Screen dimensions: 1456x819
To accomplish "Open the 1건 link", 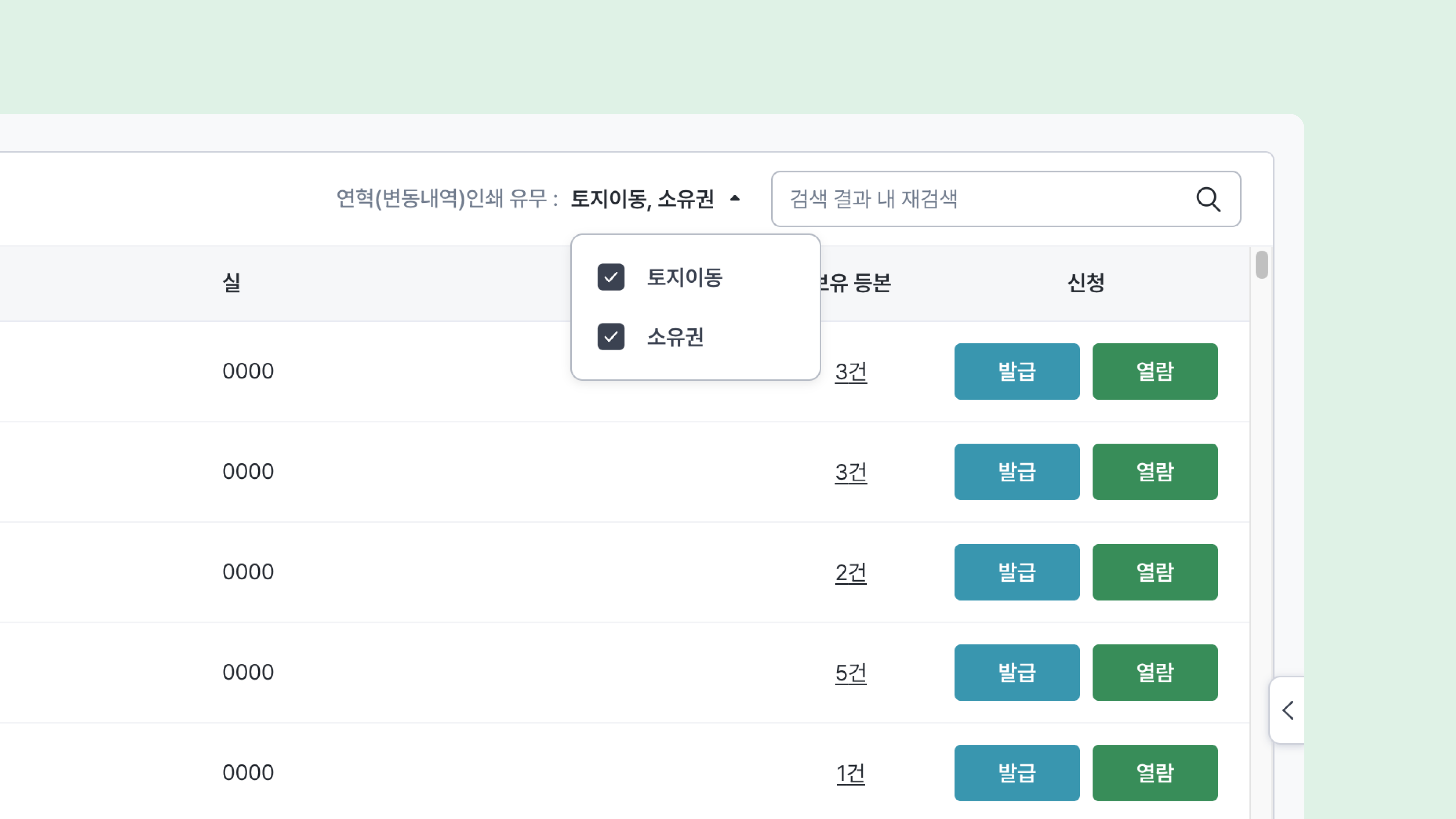I will [850, 773].
